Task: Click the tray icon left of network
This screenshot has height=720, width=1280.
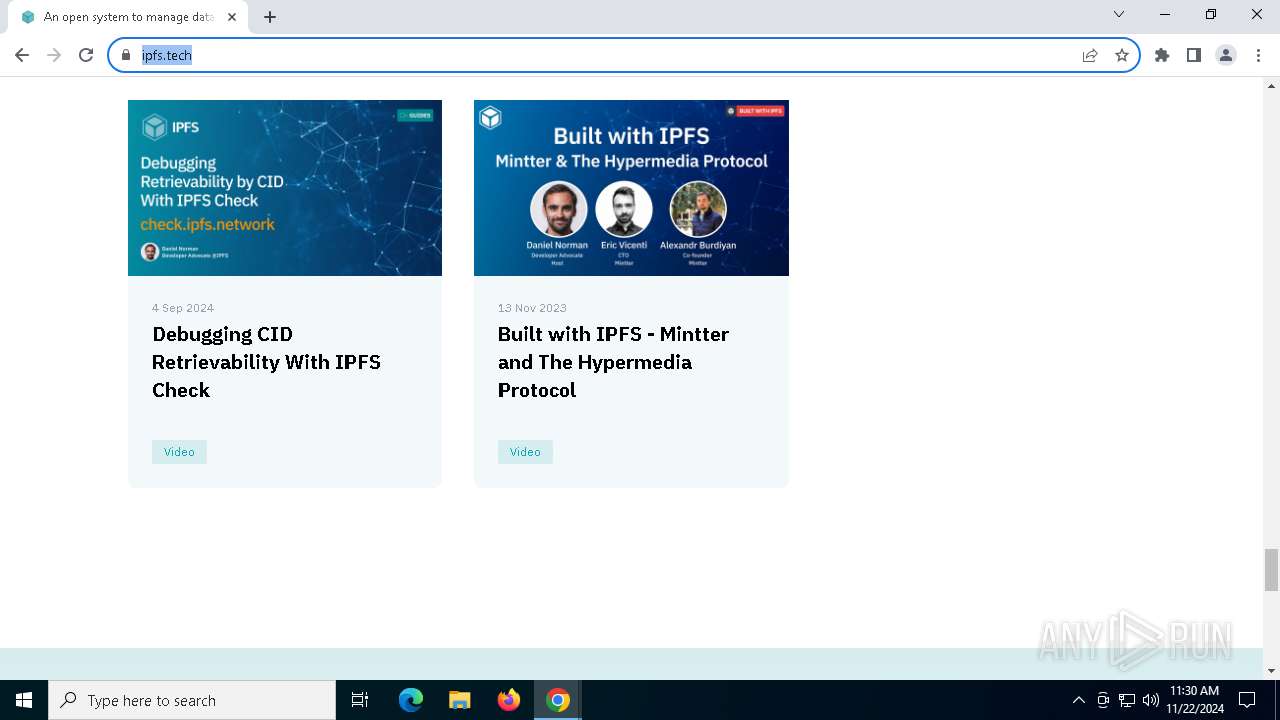Action: 1103,700
